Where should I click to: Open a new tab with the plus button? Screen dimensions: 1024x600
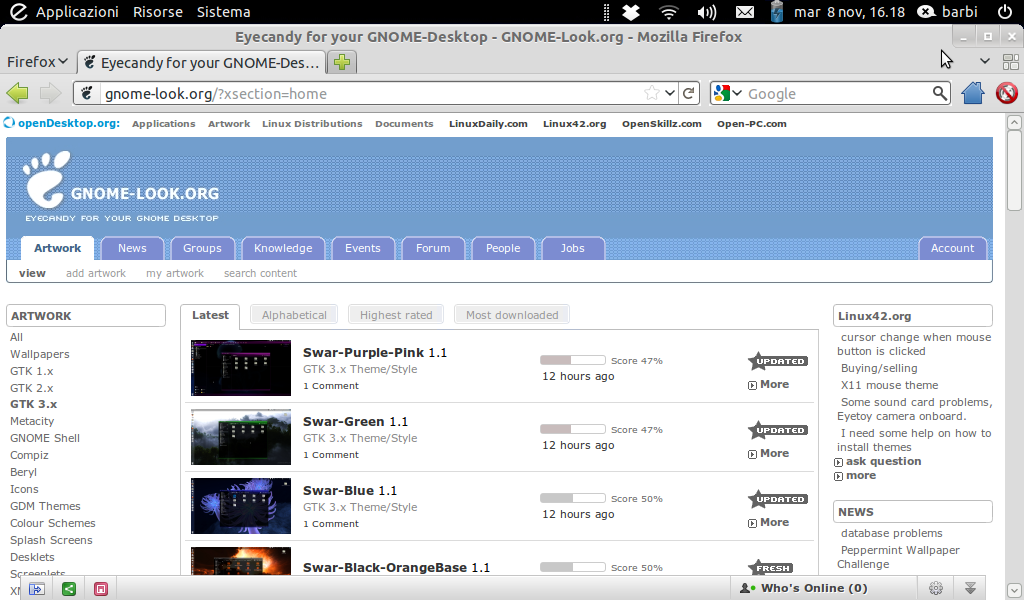click(342, 62)
